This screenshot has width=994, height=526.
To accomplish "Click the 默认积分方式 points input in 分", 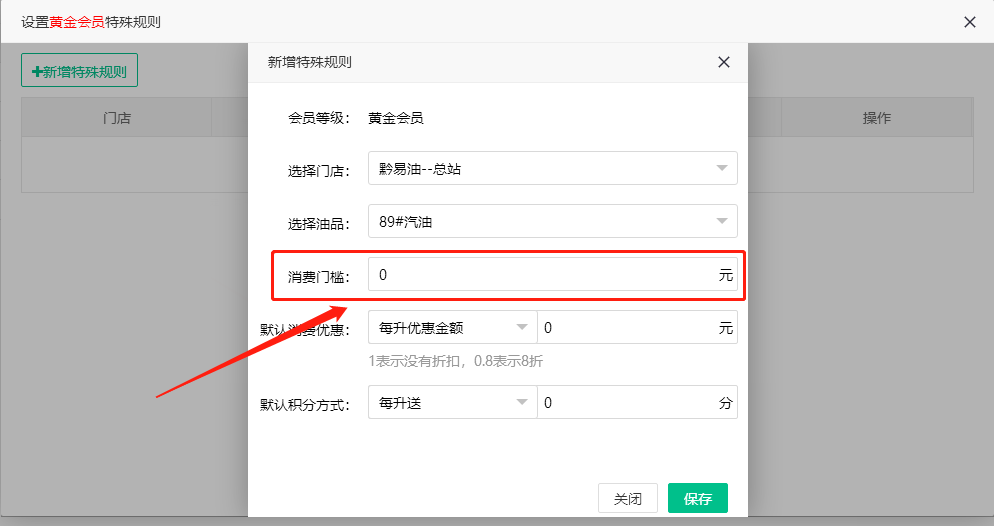I will point(625,403).
